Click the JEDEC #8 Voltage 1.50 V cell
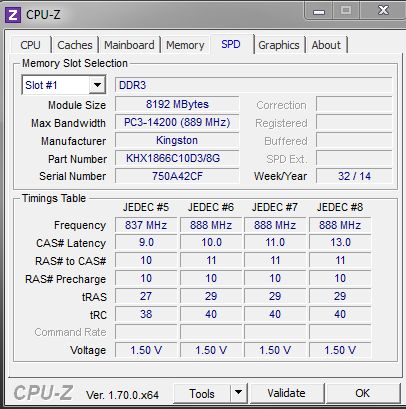The width and height of the screenshot is (406, 409). tap(340, 350)
